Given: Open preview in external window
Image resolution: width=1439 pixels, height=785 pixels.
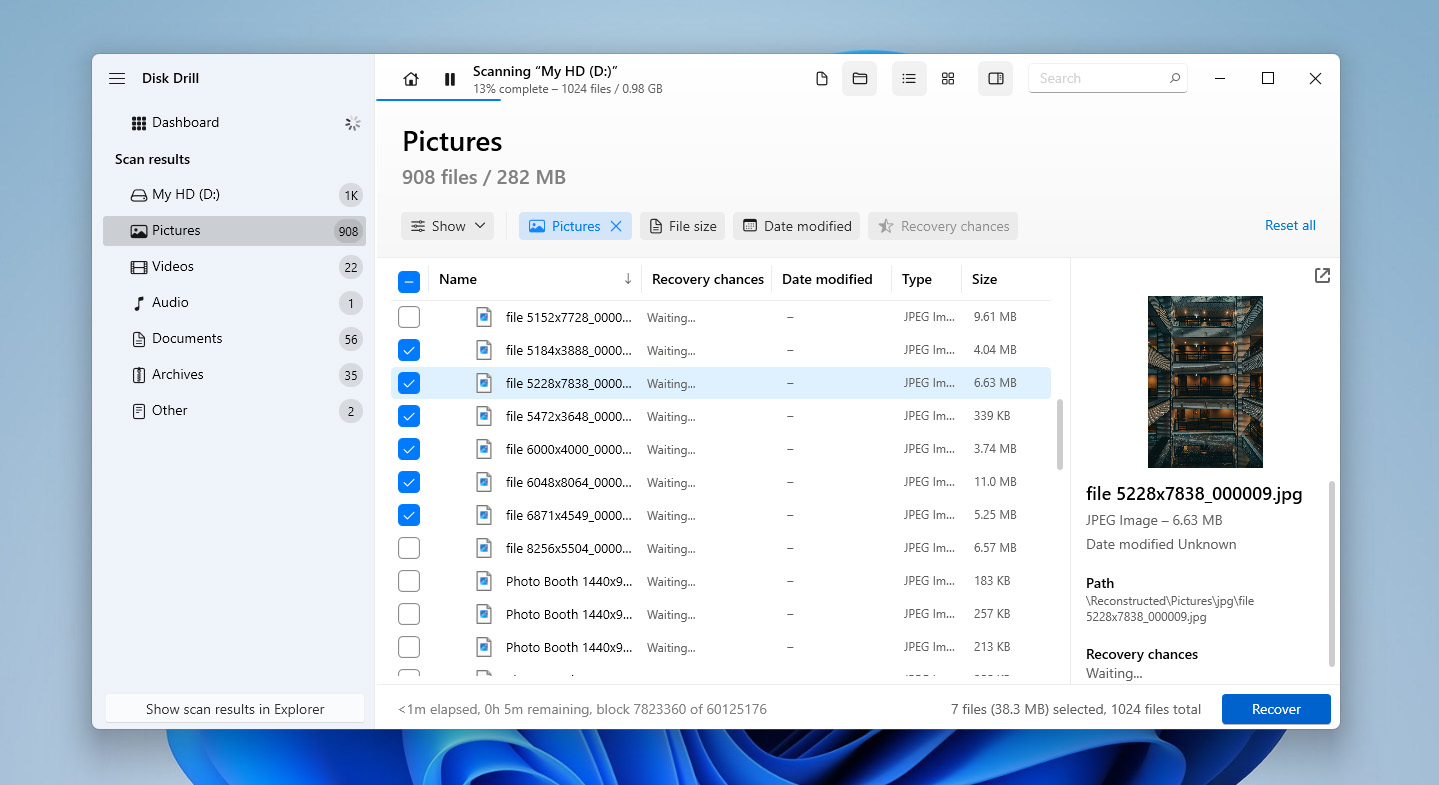Looking at the screenshot, I should (x=1321, y=275).
